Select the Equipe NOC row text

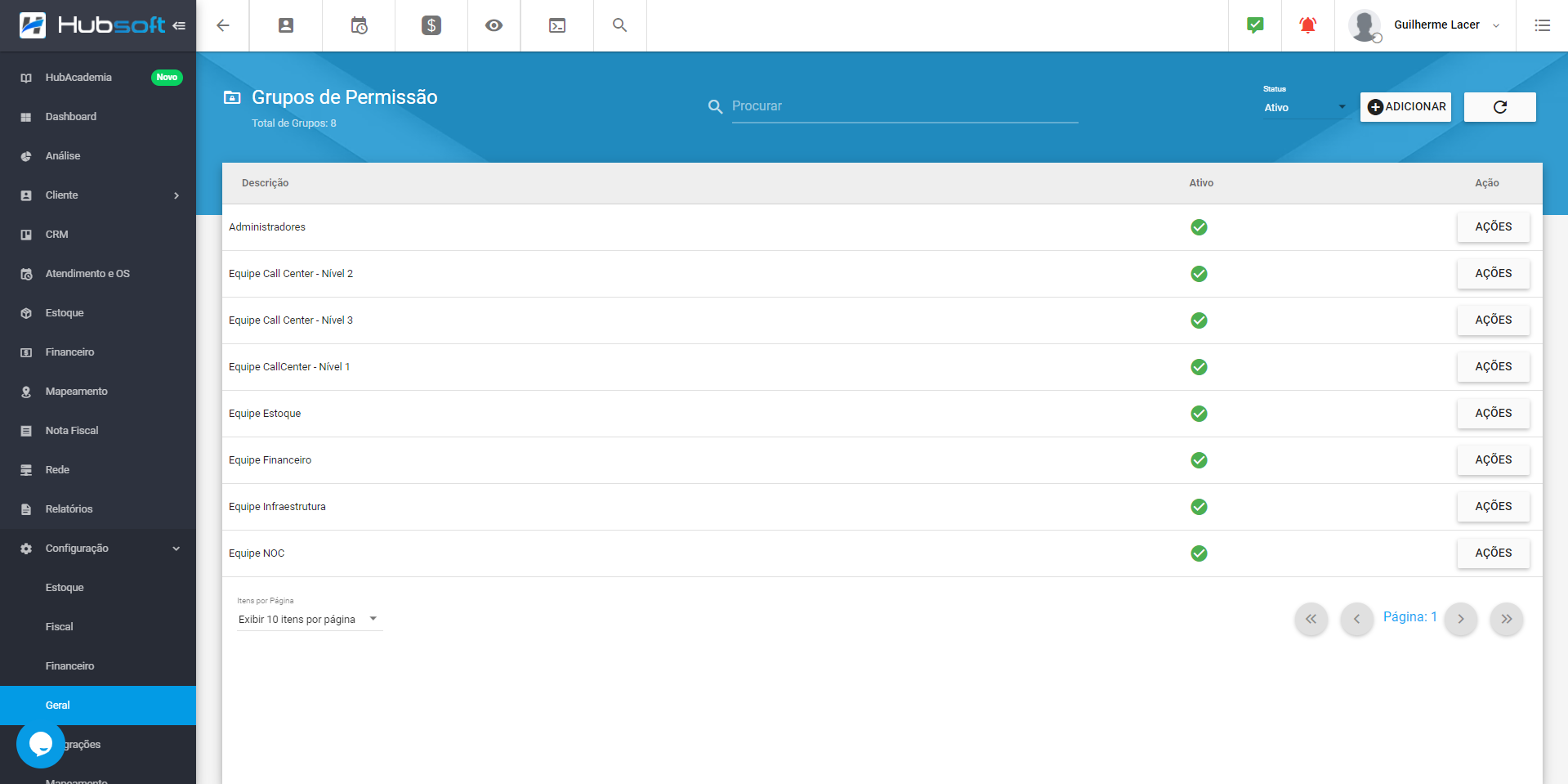coord(257,553)
